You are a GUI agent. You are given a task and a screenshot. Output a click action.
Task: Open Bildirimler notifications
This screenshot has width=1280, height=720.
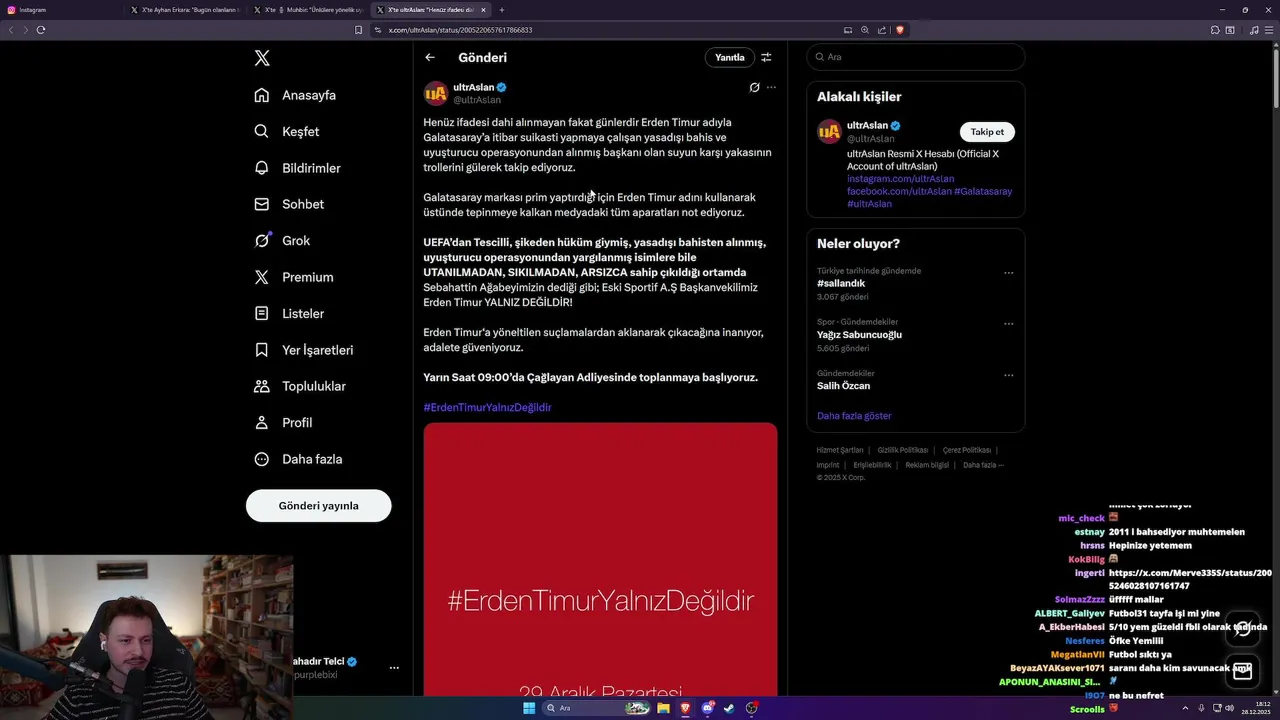point(297,168)
